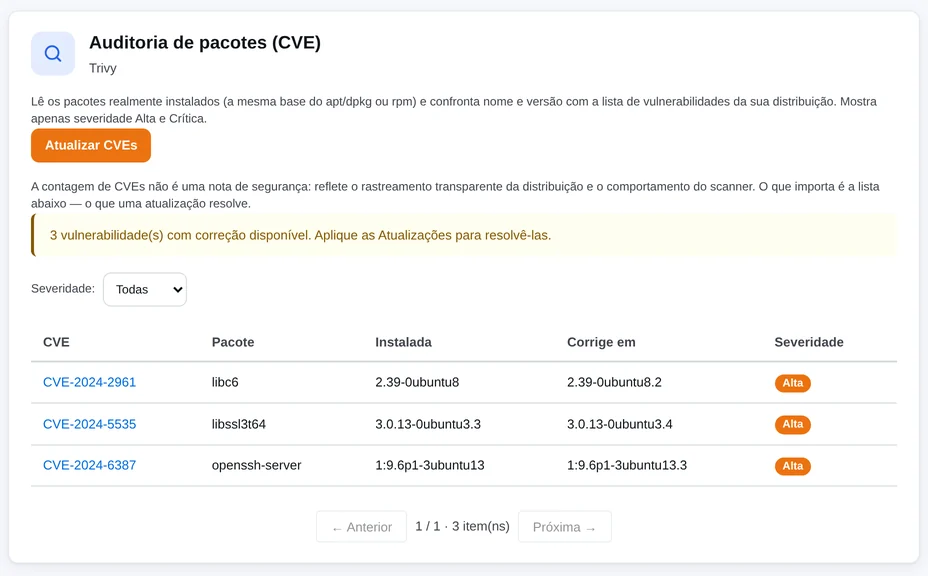Screen dimensions: 928x576
Task: Open the CVE-2024-5535 link
Action: 89,424
